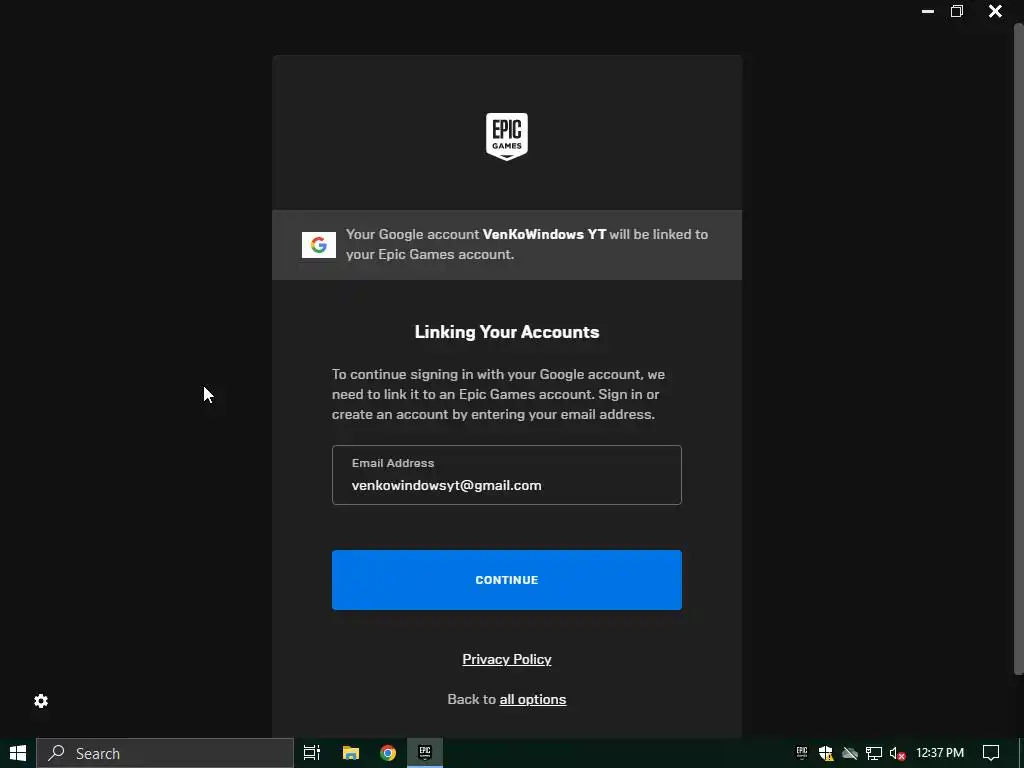This screenshot has height=768, width=1024.
Task: Click the blue CONTINUE button
Action: point(507,580)
